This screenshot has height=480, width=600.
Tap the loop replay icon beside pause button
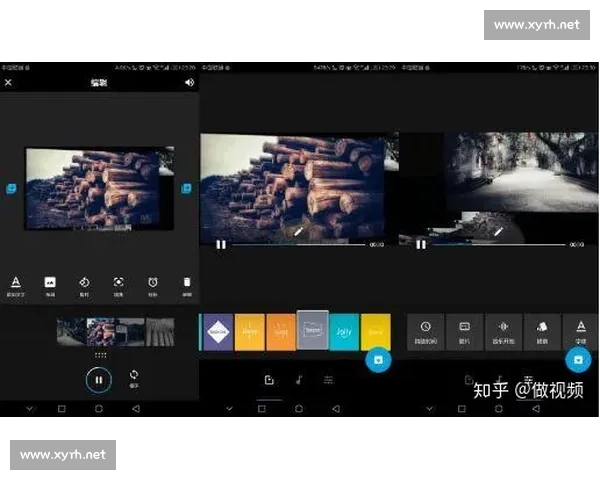click(134, 378)
